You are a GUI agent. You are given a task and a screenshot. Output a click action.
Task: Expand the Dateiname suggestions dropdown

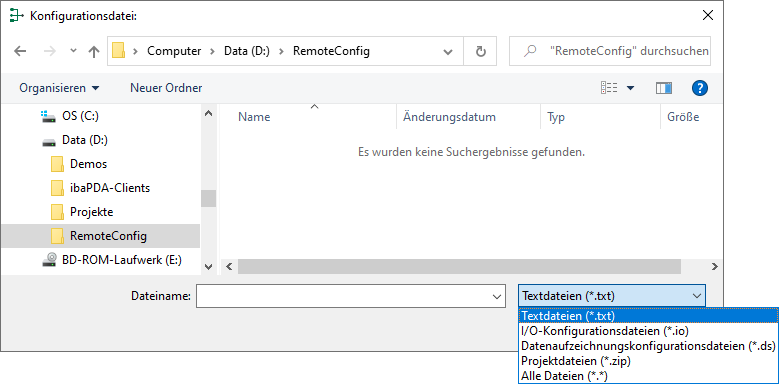(496, 297)
